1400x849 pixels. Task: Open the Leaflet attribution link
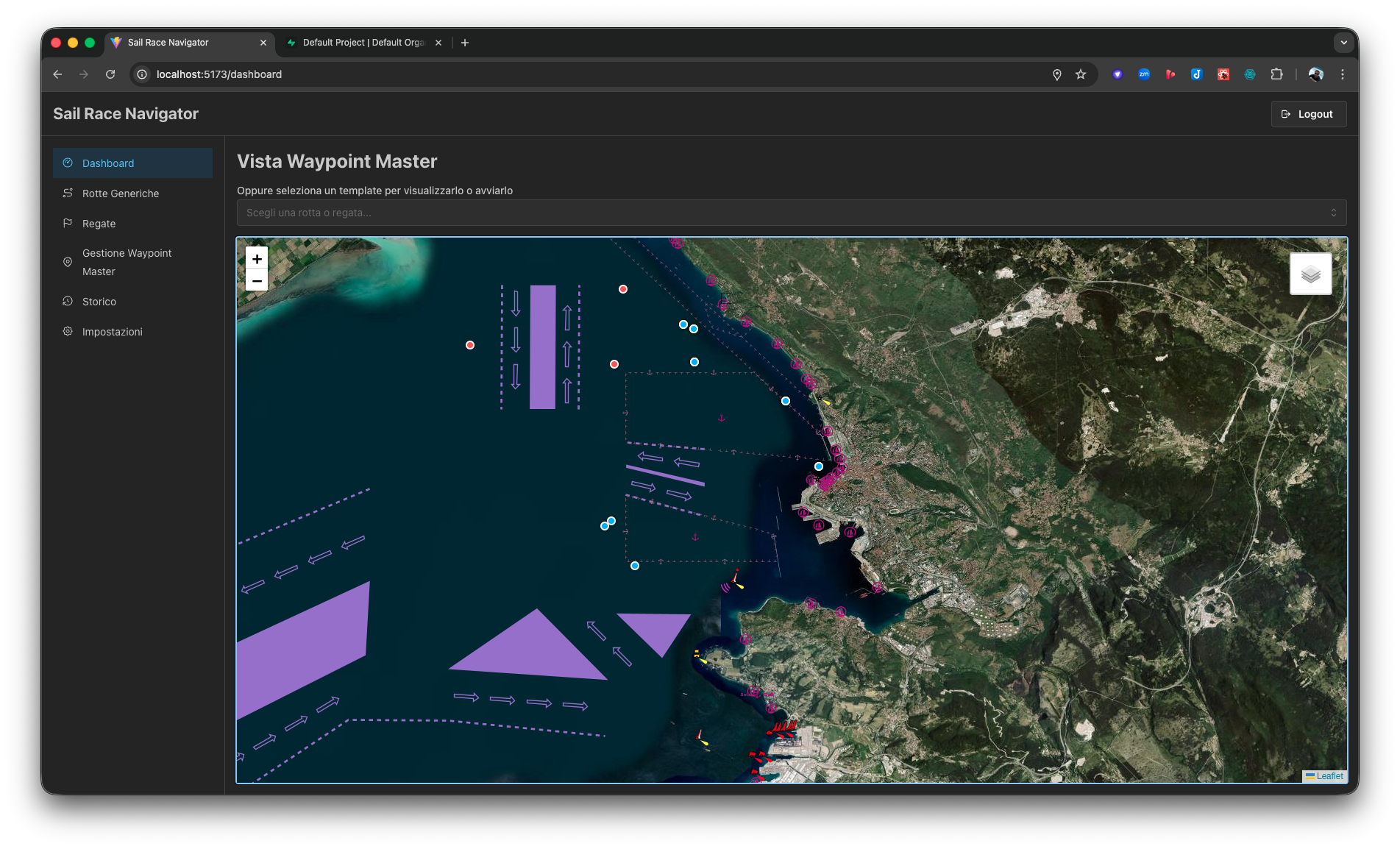point(1329,775)
